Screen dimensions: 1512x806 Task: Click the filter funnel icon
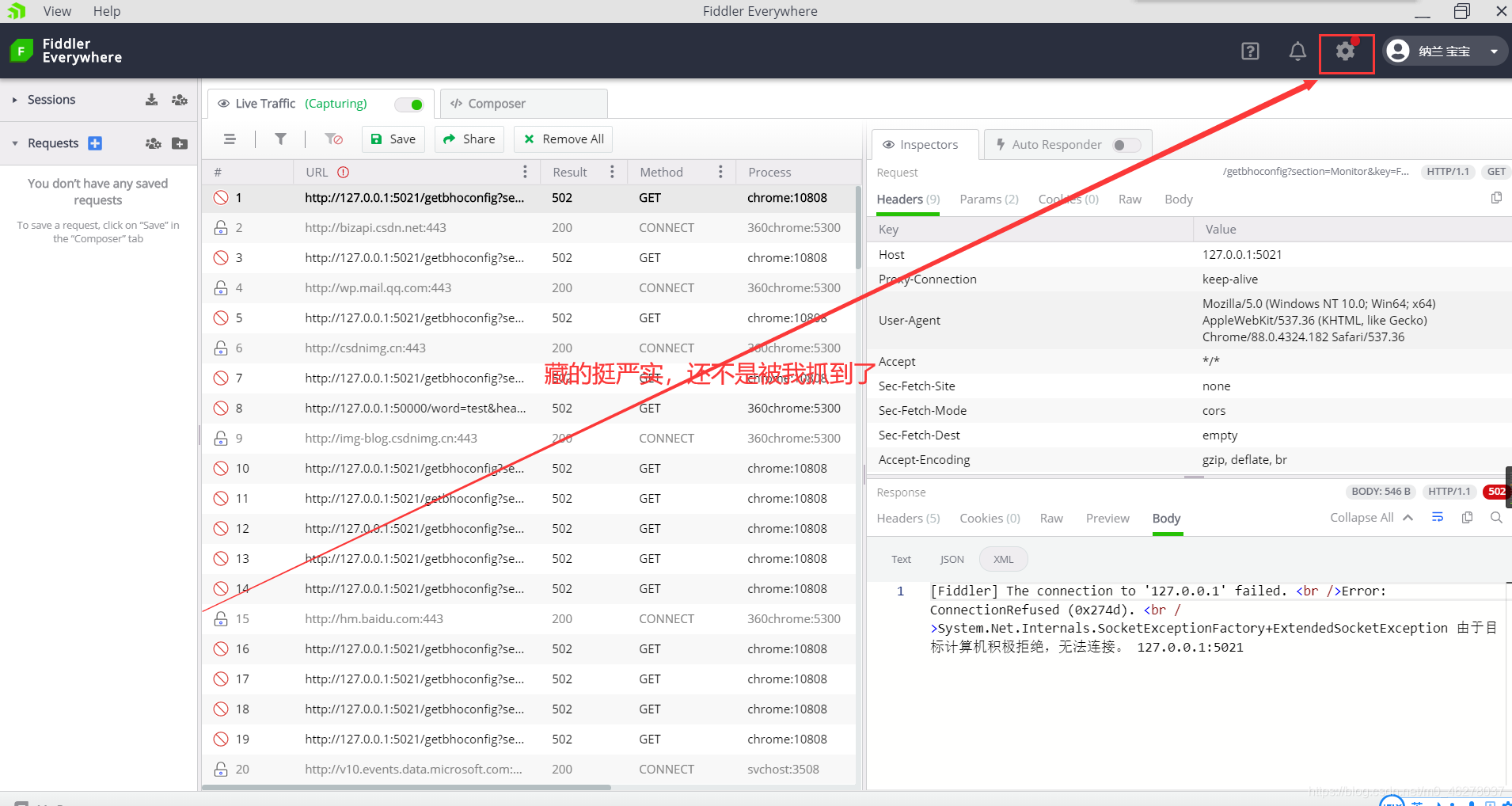(280, 139)
